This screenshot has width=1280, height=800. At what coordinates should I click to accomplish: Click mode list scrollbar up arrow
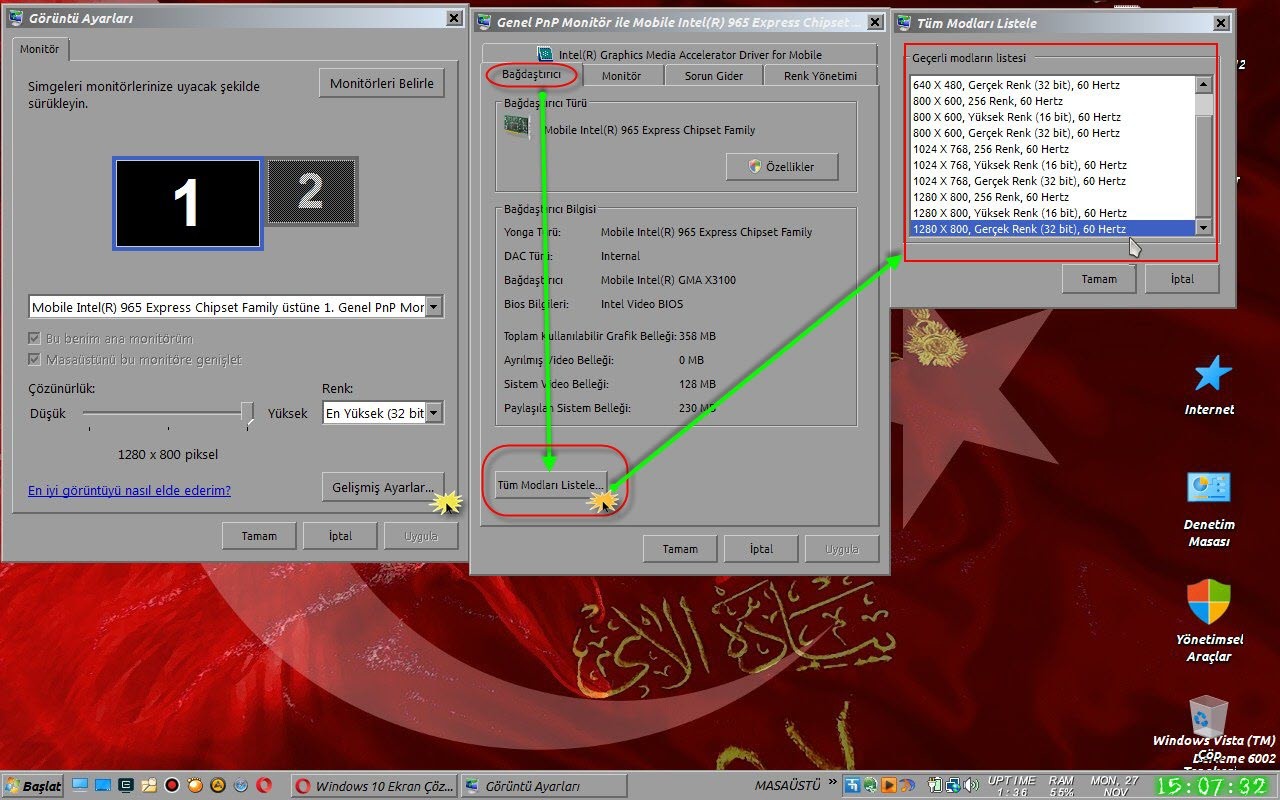1204,85
